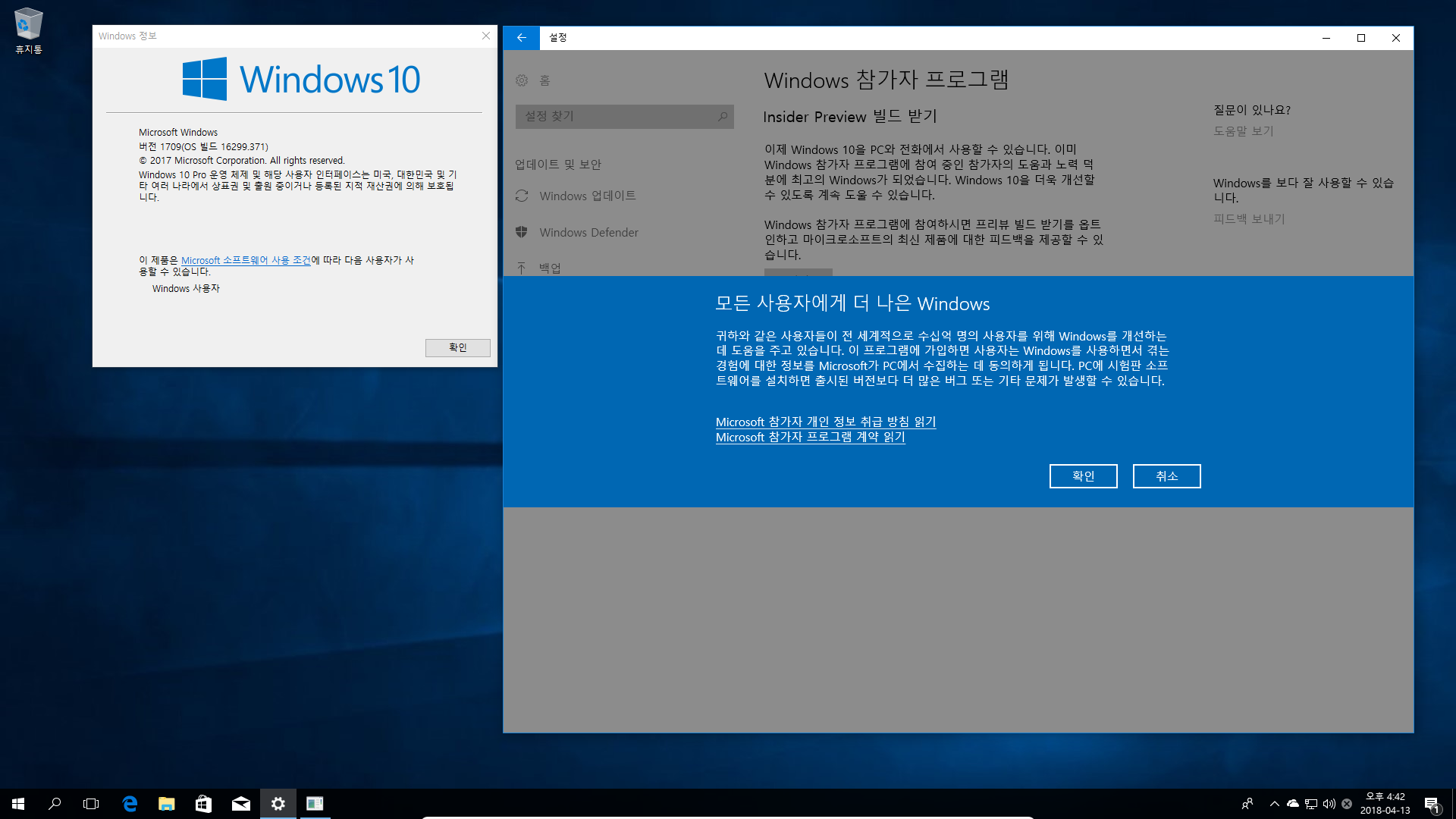Close the Windows 정보 dialog

486,36
